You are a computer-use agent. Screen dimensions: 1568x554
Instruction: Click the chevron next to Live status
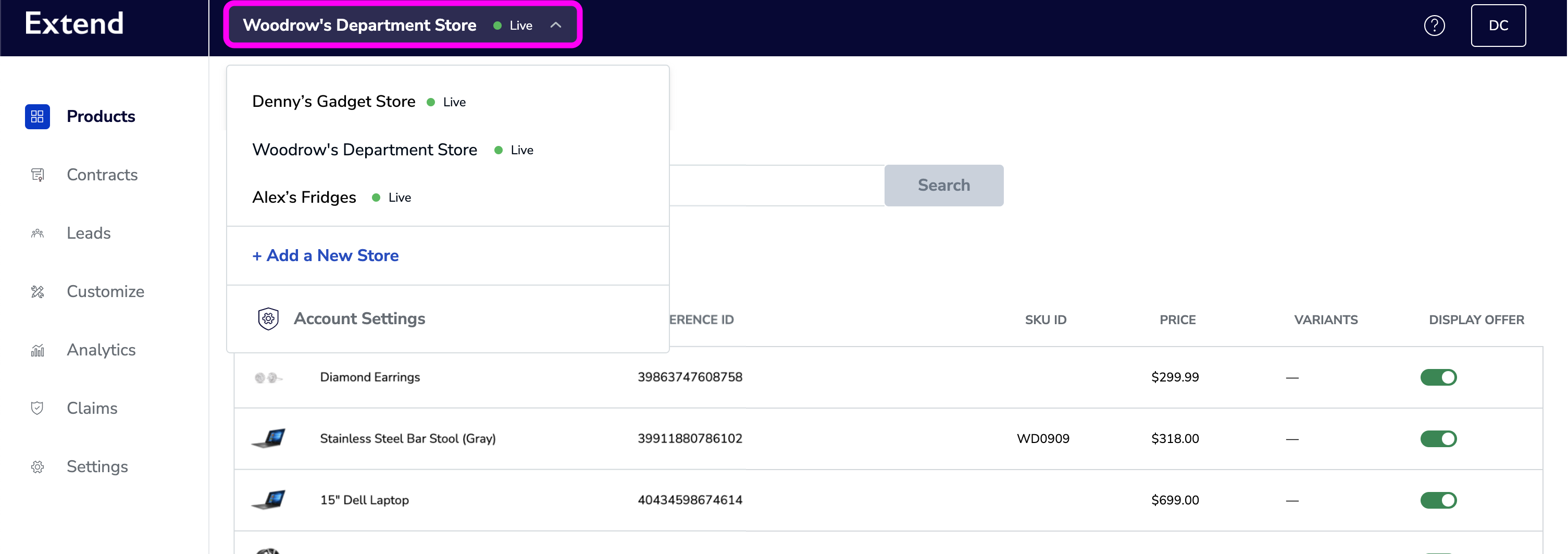(x=555, y=25)
